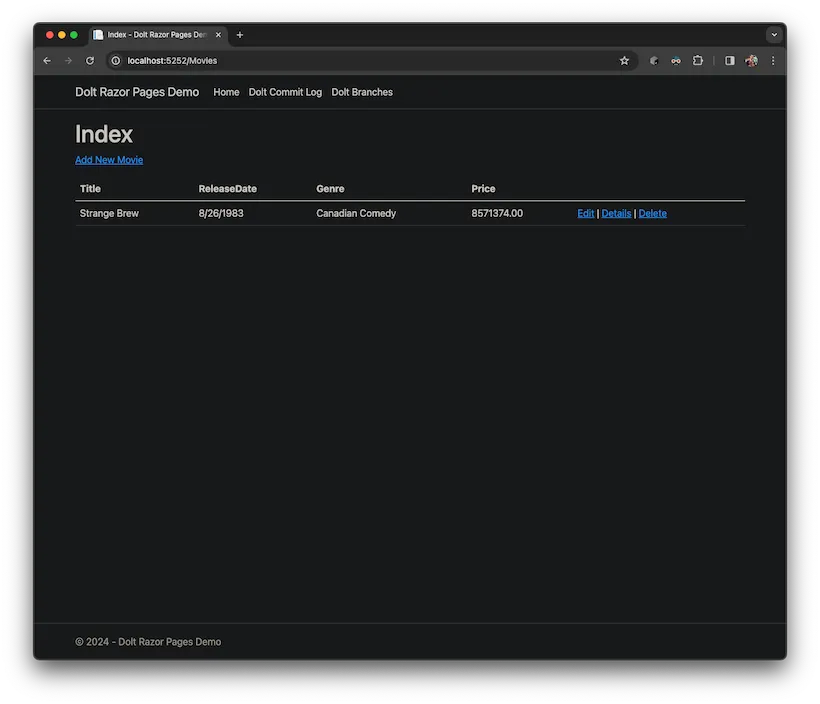Edit the Strange Brew movie entry
Image resolution: width=820 pixels, height=704 pixels.
[x=585, y=213]
